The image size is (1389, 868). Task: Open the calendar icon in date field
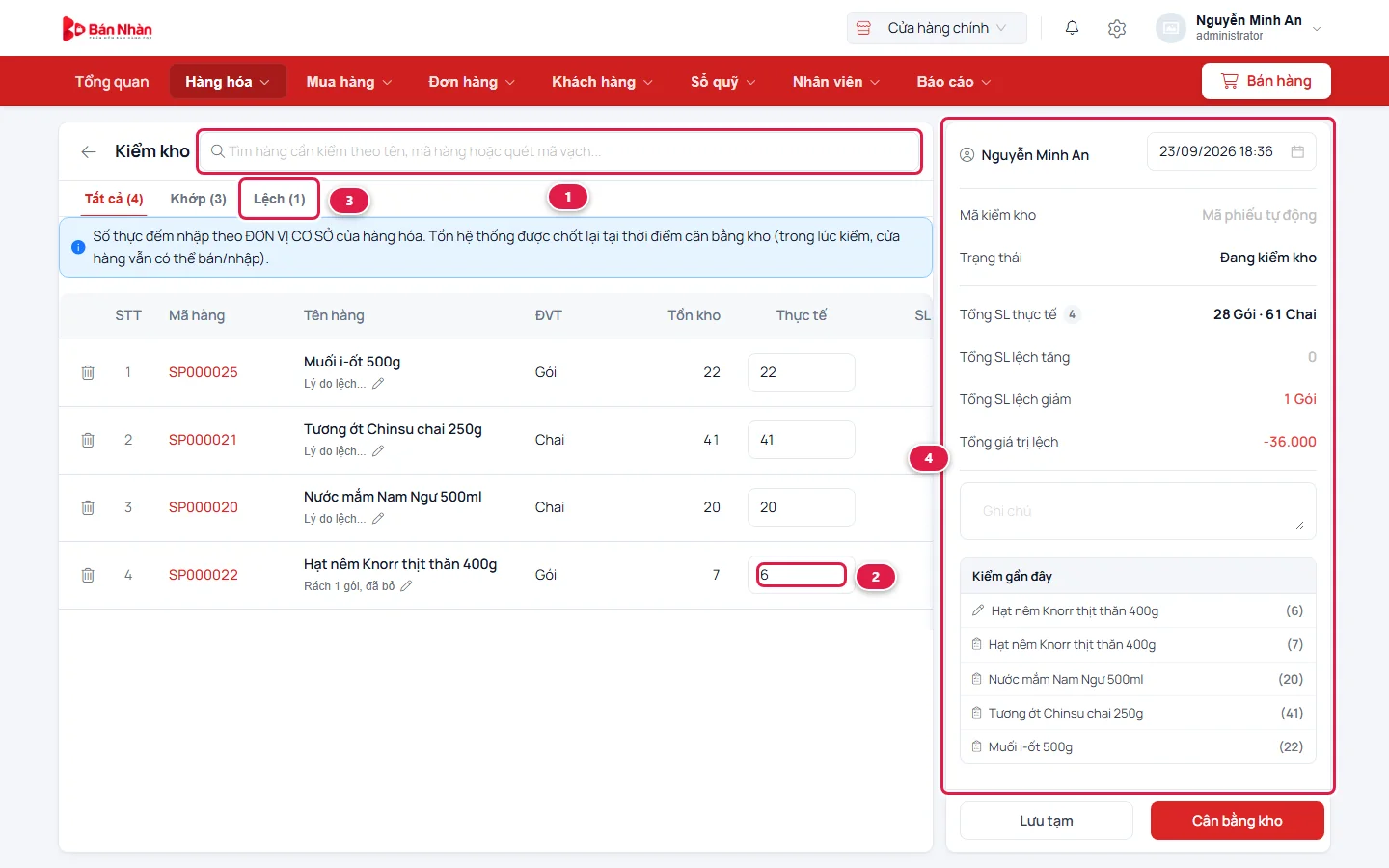pos(1297,151)
